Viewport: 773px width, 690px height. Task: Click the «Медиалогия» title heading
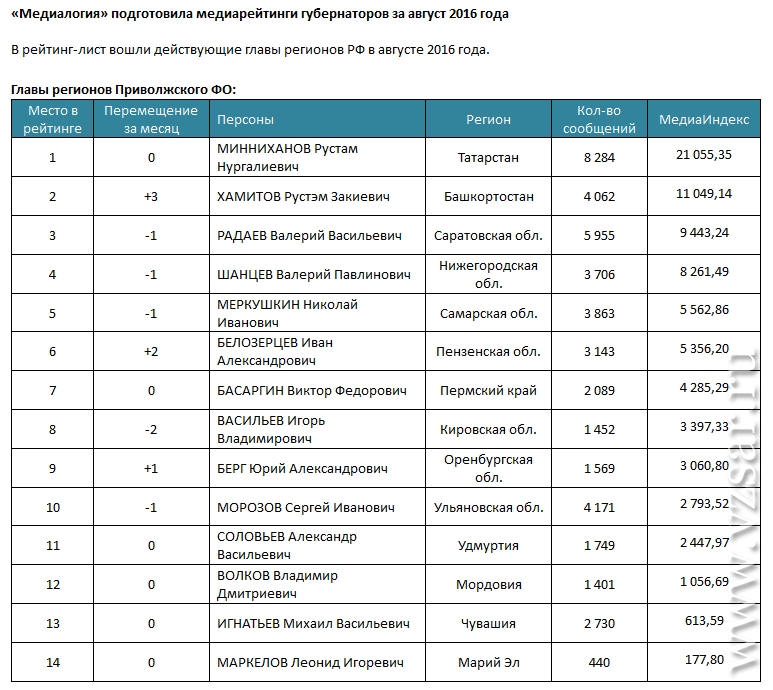click(x=260, y=14)
